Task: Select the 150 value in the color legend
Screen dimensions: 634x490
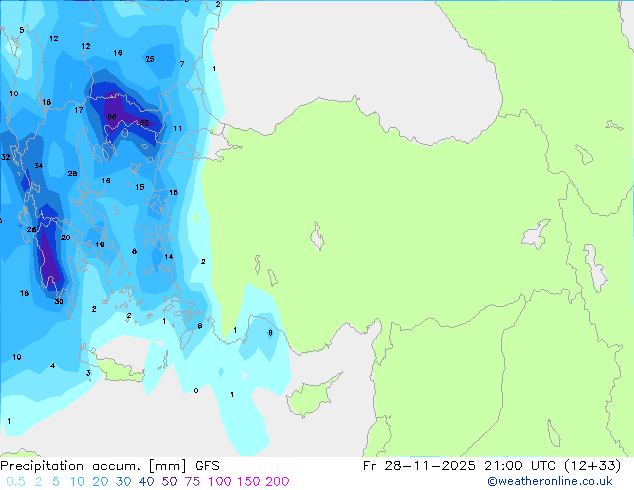Action: tap(248, 482)
